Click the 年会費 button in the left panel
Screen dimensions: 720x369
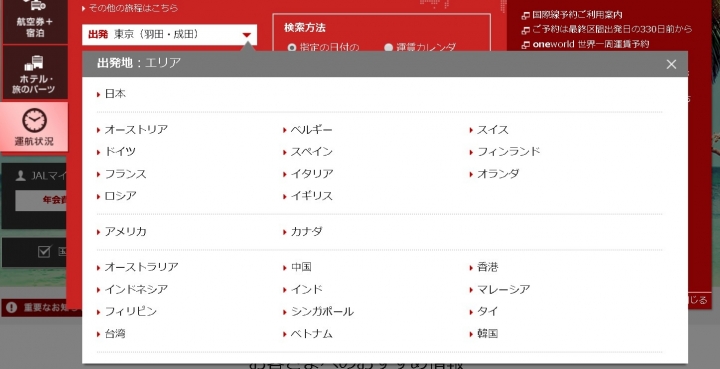pyautogui.click(x=41, y=200)
